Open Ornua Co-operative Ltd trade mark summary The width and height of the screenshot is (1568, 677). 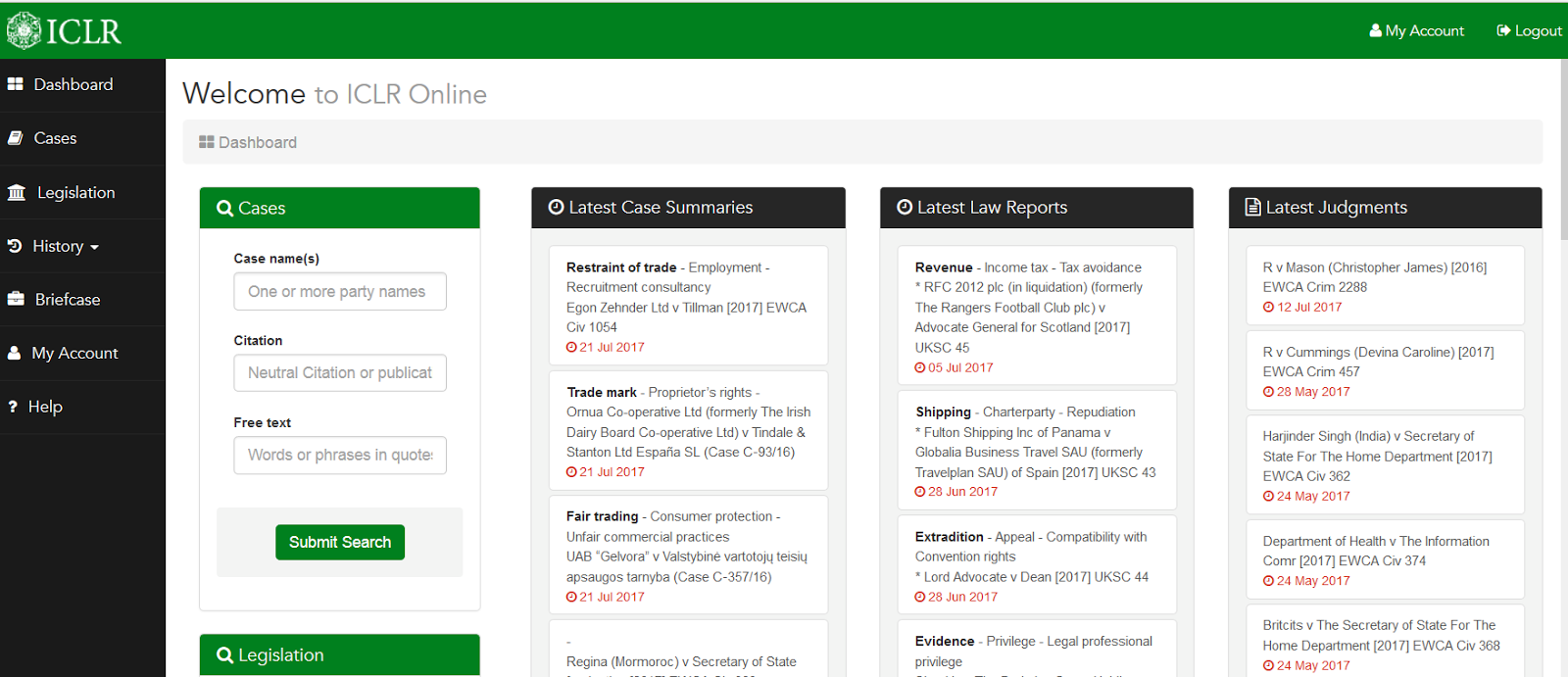688,432
